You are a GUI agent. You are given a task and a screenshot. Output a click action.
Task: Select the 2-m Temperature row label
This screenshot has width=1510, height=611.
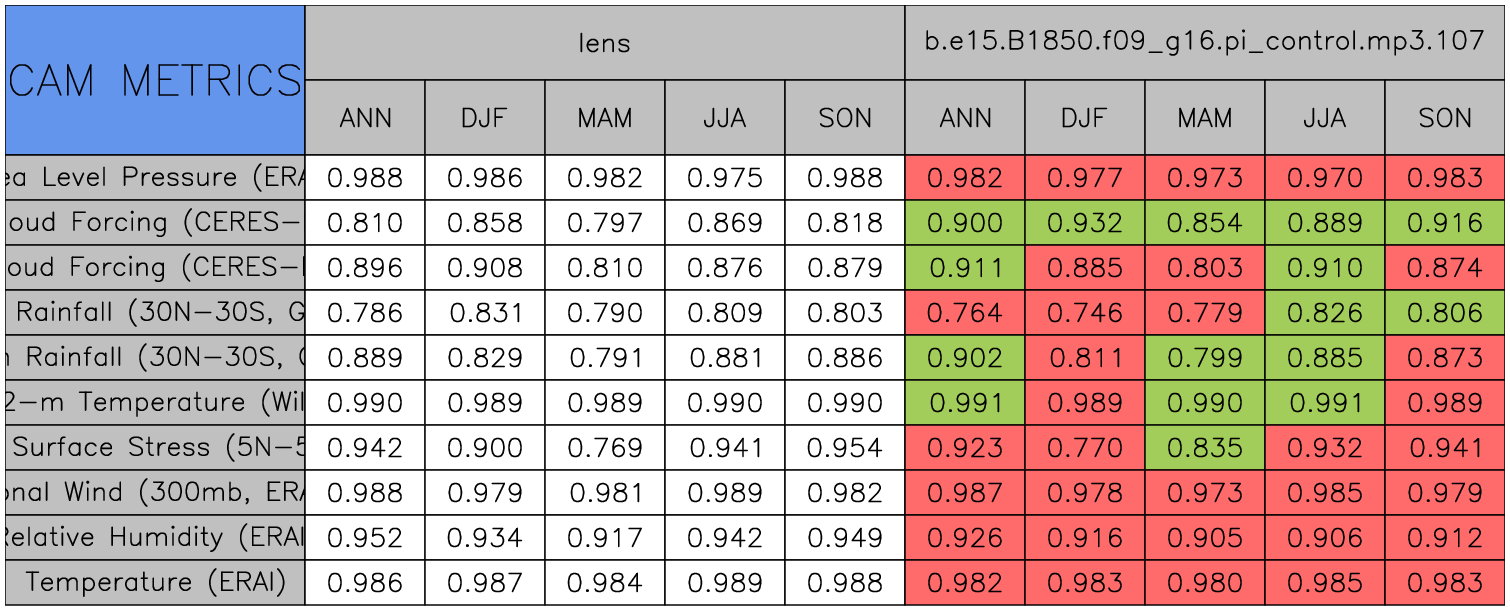click(x=155, y=403)
